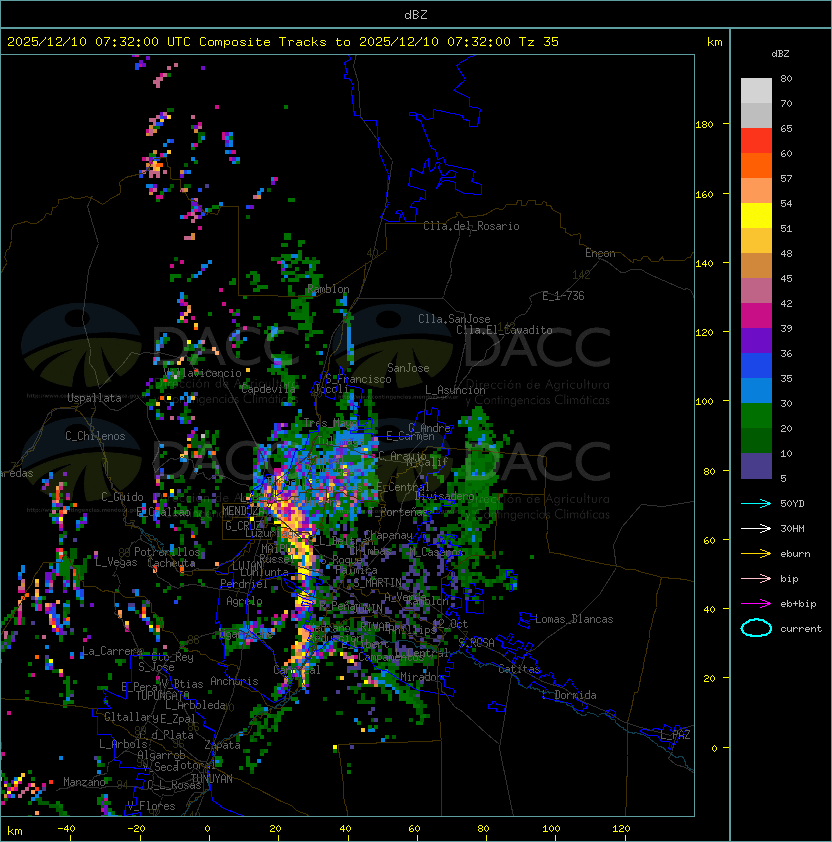The width and height of the screenshot is (832, 842).
Task: Select the magenta swatch in the dBZ scale
Action: [756, 316]
